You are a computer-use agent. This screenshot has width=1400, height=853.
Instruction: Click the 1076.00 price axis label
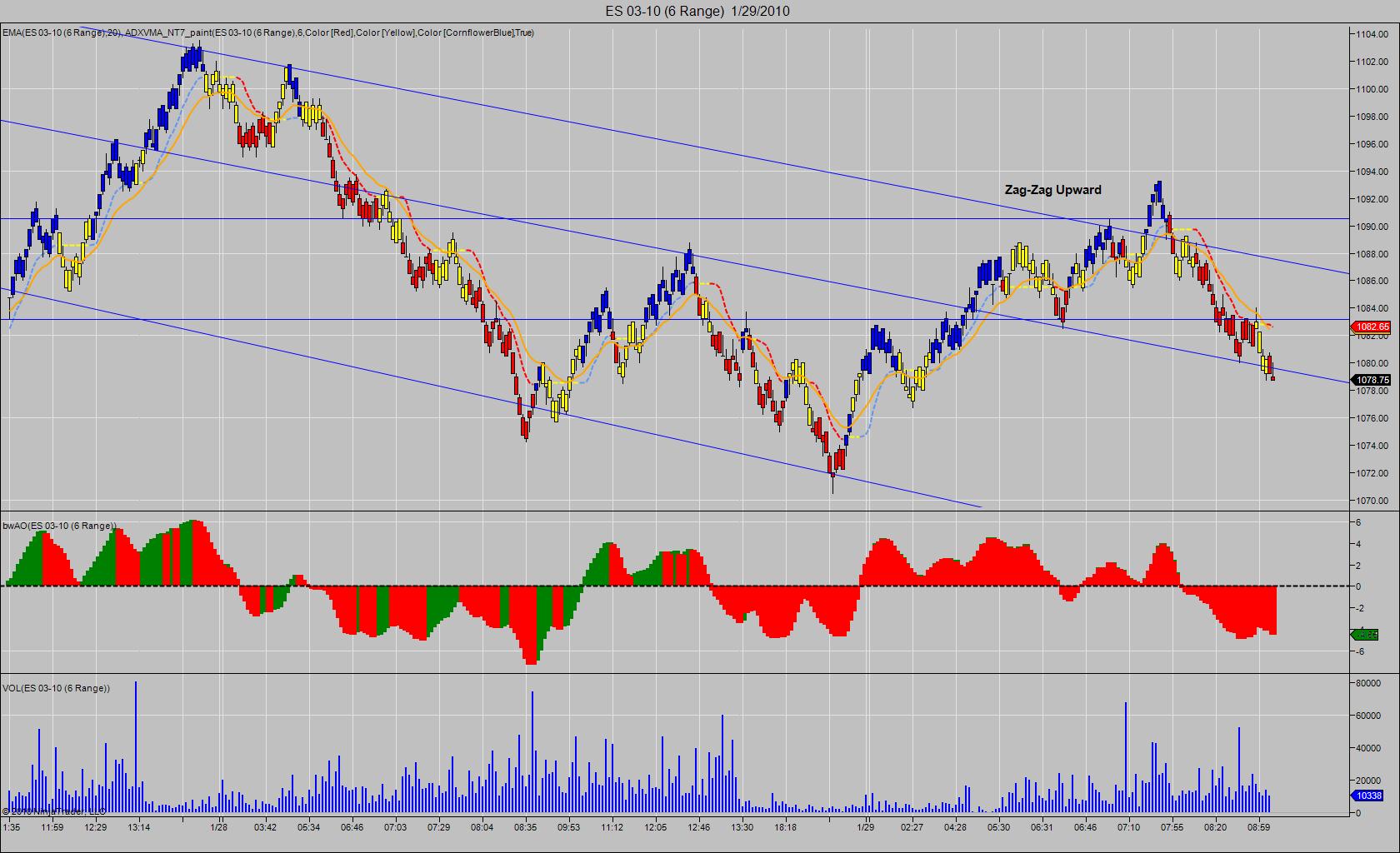click(x=1372, y=418)
